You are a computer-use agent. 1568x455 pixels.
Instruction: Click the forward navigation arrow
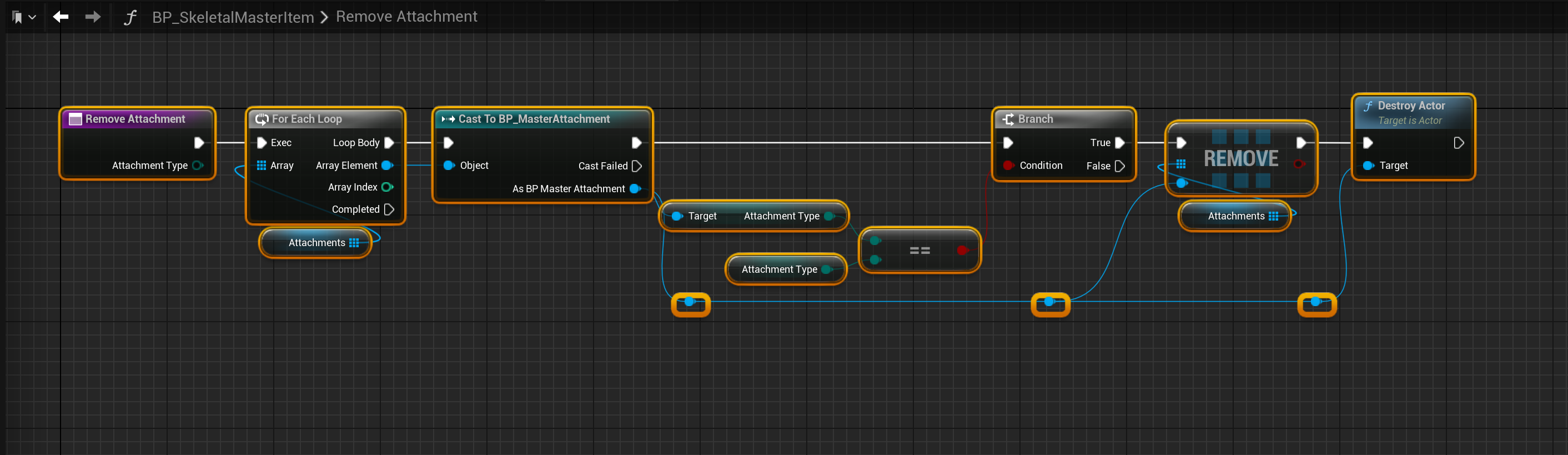coord(93,17)
